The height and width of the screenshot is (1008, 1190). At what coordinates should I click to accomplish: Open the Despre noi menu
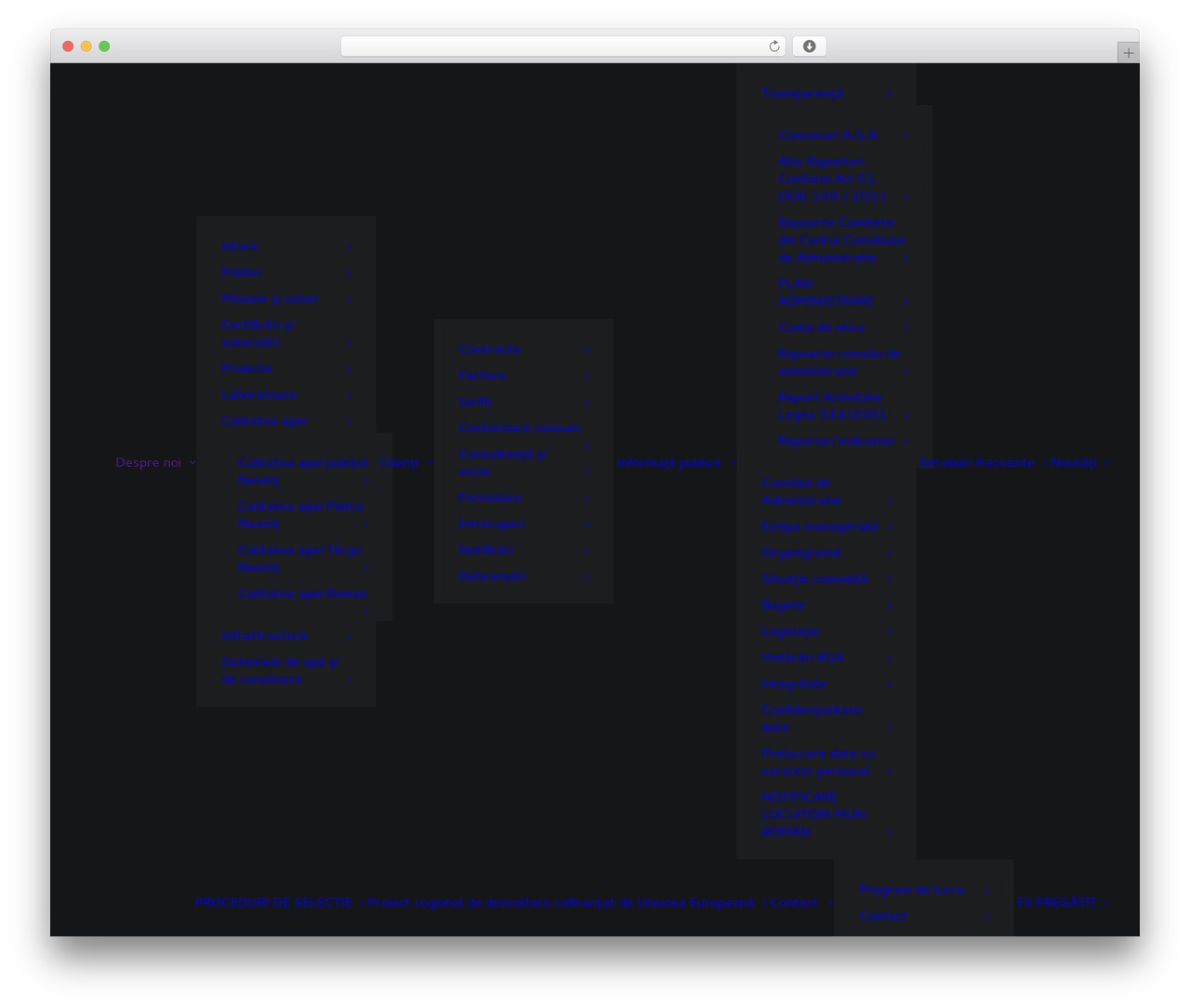tap(149, 462)
